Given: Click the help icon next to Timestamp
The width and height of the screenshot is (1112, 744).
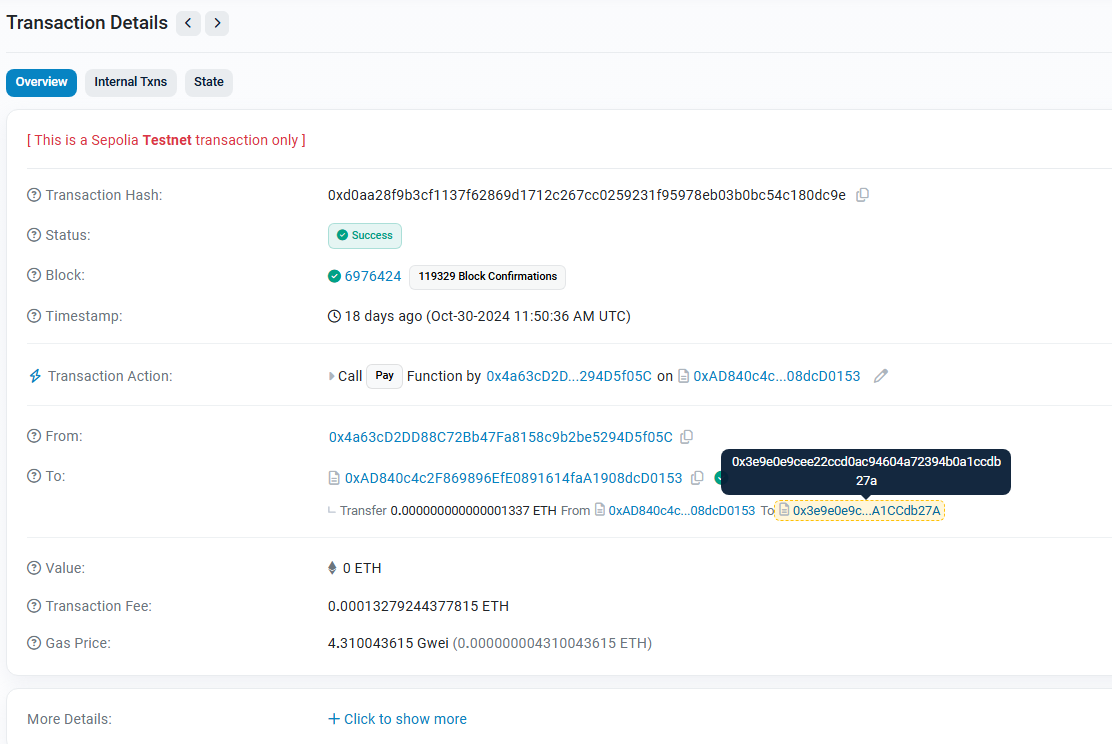Looking at the screenshot, I should 34,316.
